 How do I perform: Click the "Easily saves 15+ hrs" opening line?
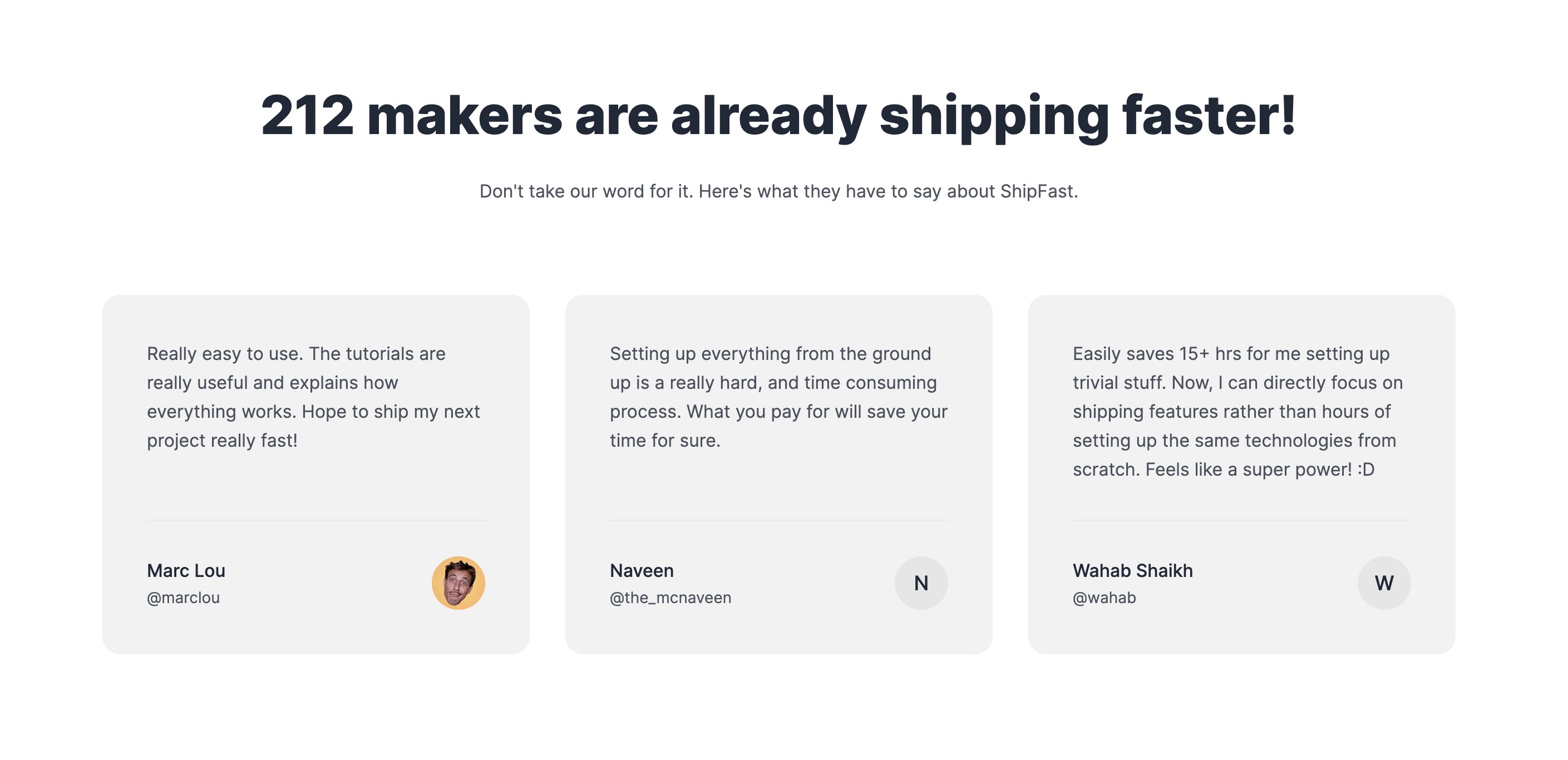tap(1230, 353)
